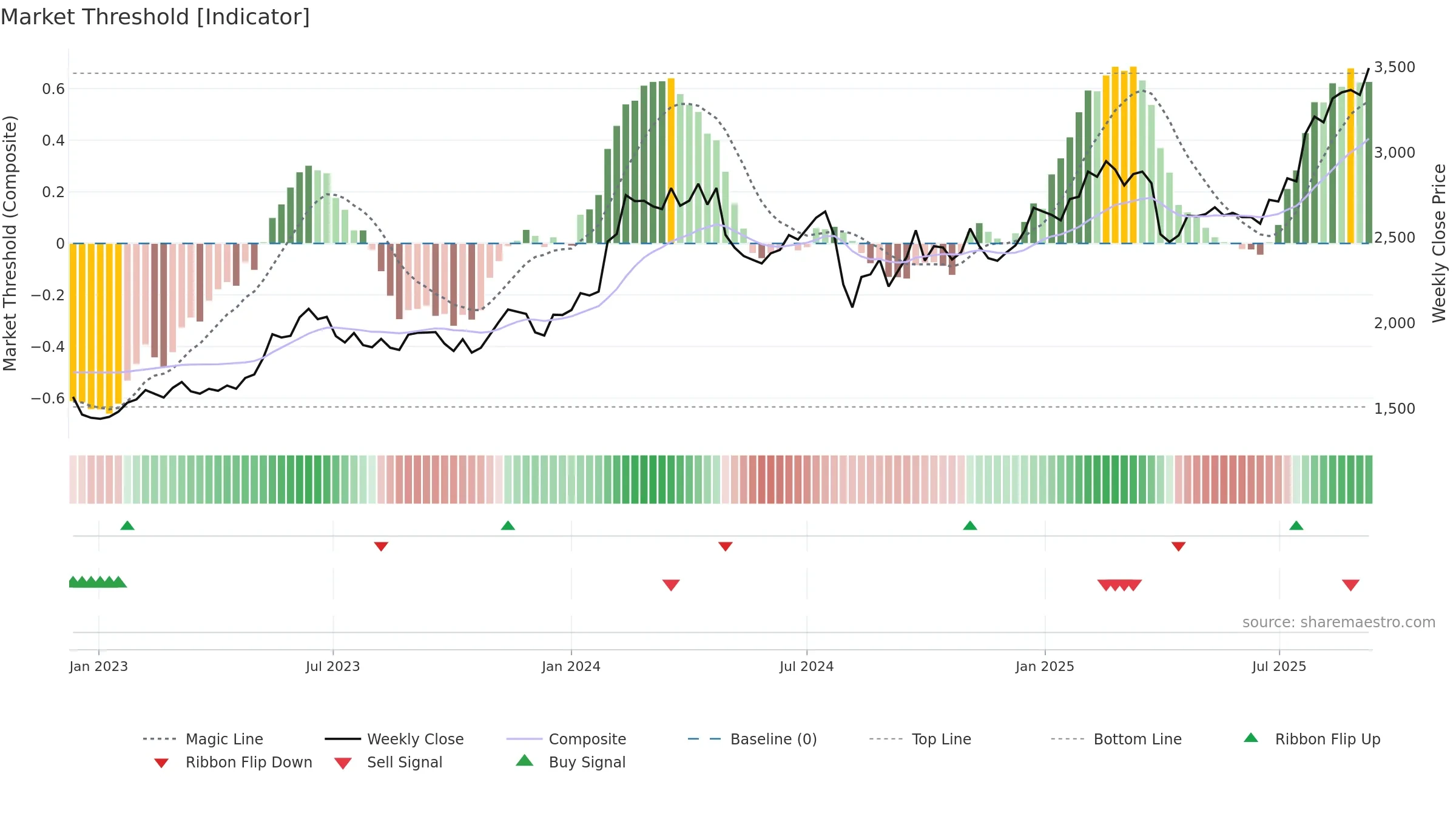Toggle the Weekly Close legend entry
The image size is (1456, 819).
[x=394, y=739]
